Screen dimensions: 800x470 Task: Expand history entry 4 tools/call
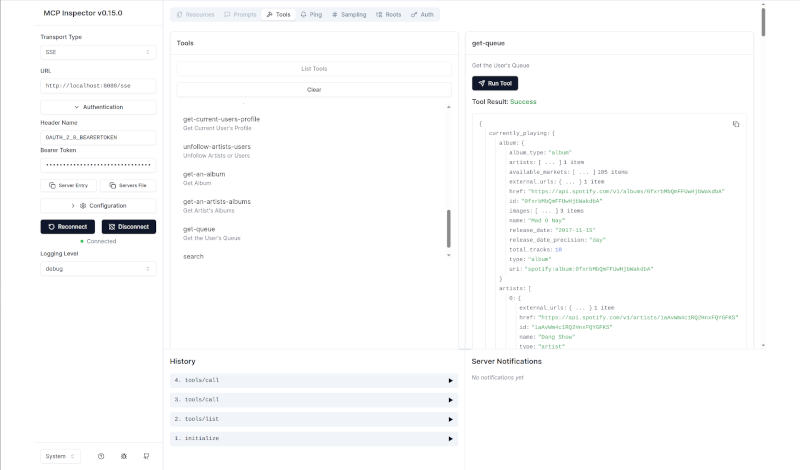tap(314, 380)
